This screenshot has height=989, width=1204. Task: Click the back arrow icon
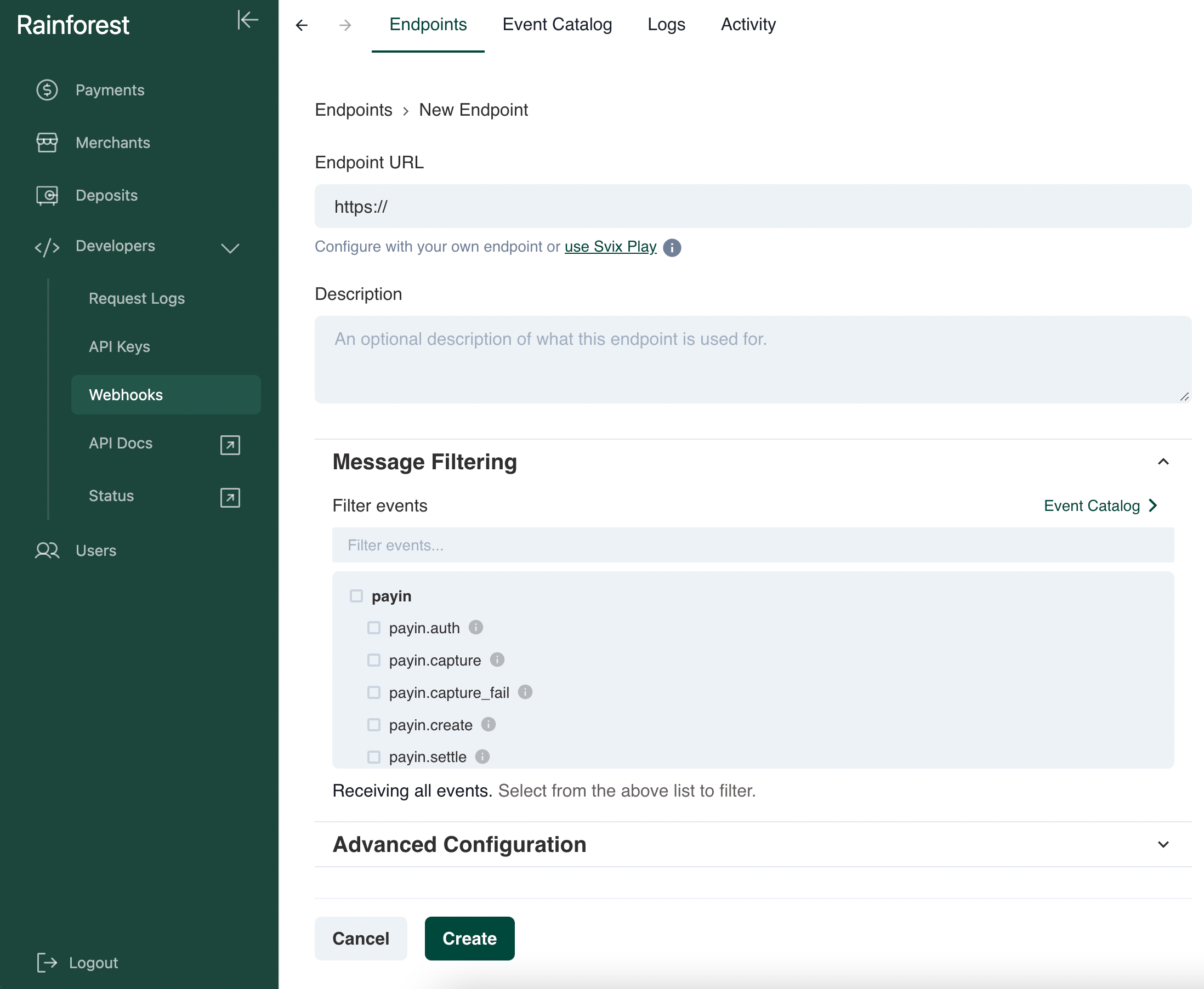click(302, 25)
